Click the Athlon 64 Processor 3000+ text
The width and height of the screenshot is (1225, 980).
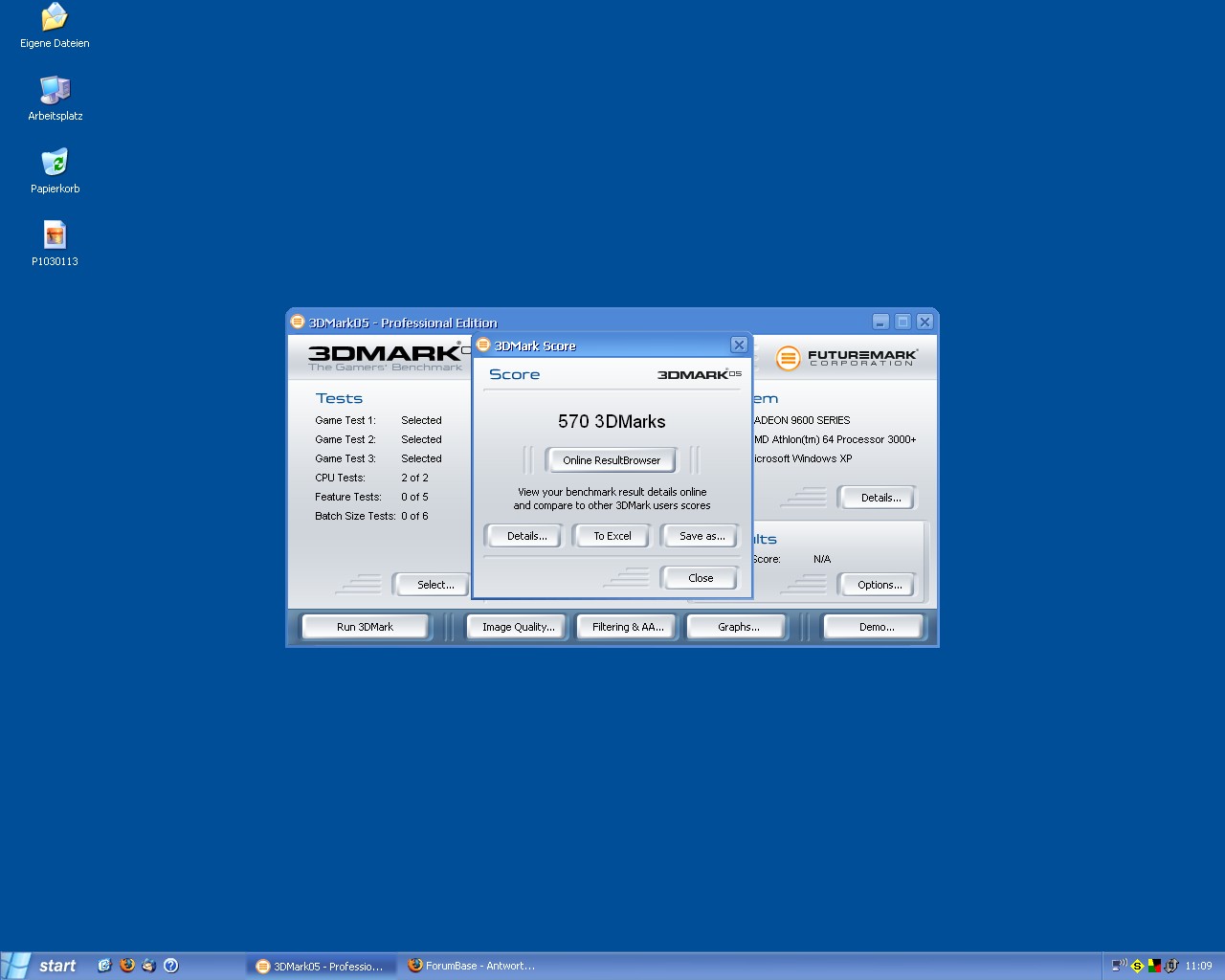click(835, 439)
